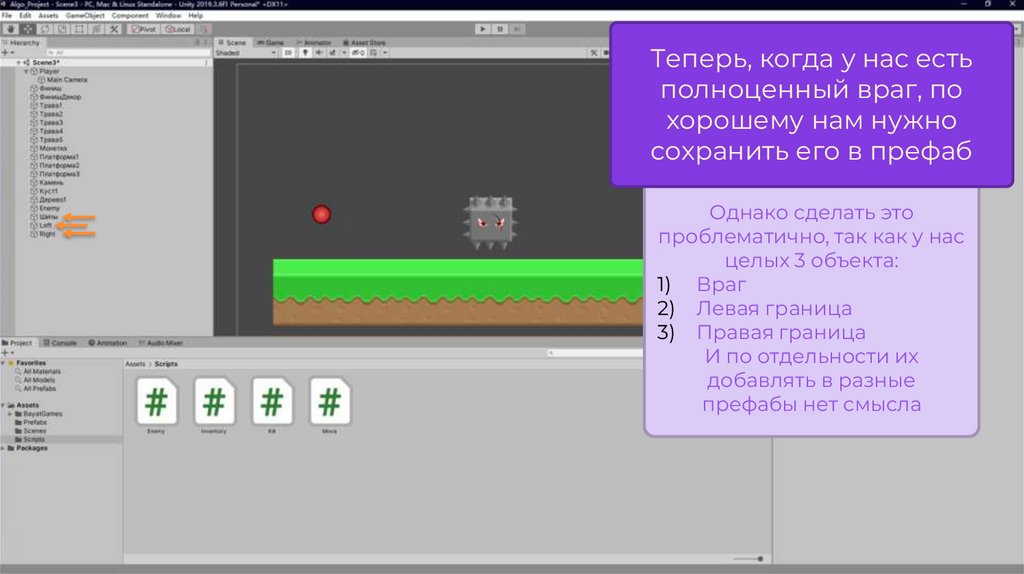
Task: Open the grid options dropdown arrow
Action: [385, 53]
